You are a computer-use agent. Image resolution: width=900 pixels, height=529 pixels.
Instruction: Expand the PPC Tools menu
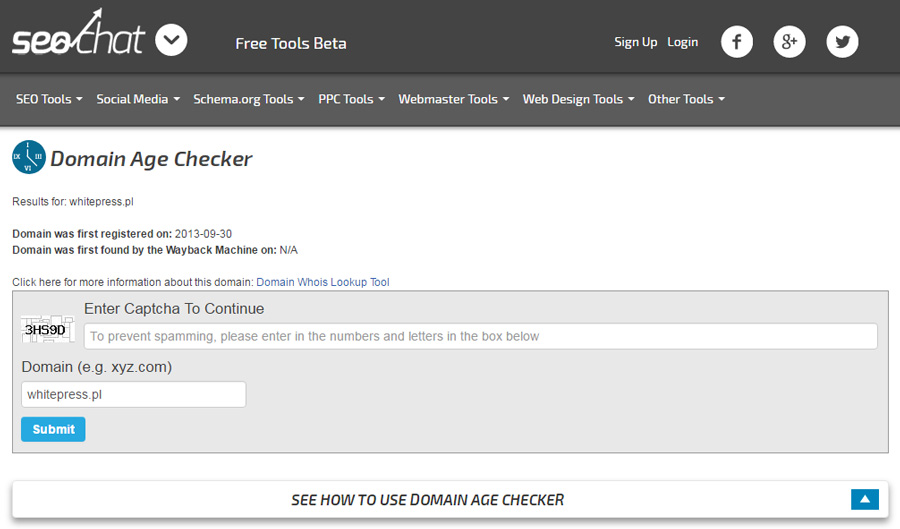[x=351, y=99]
